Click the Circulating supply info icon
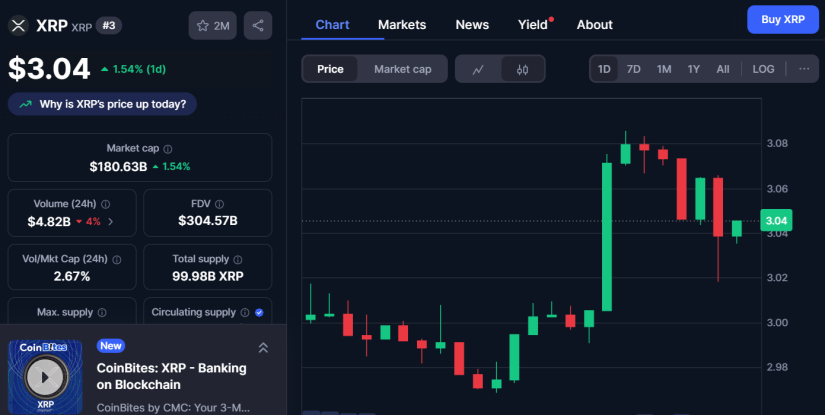Screen dimensions: 825x415 click(245, 312)
